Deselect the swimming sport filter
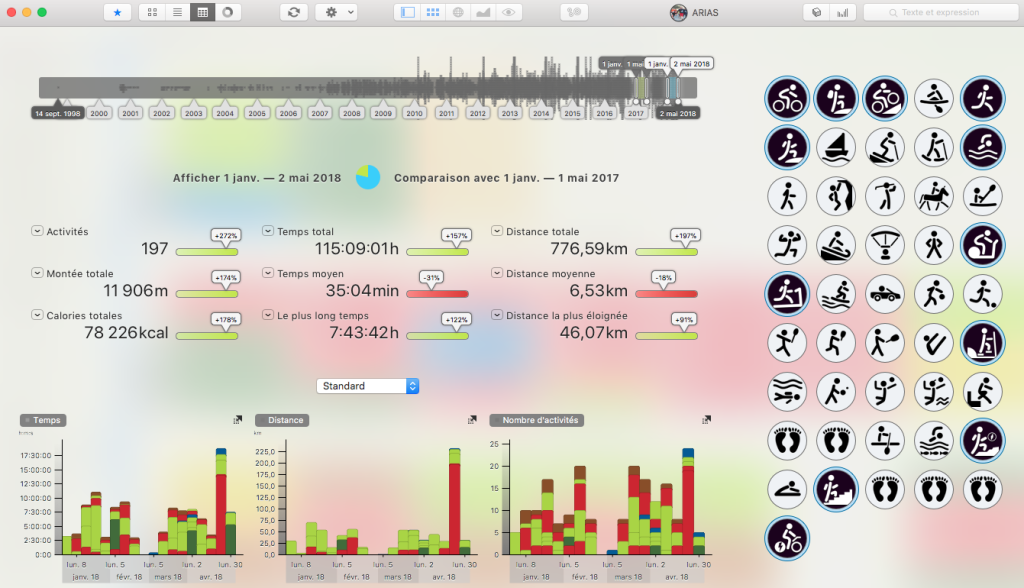 click(981, 147)
